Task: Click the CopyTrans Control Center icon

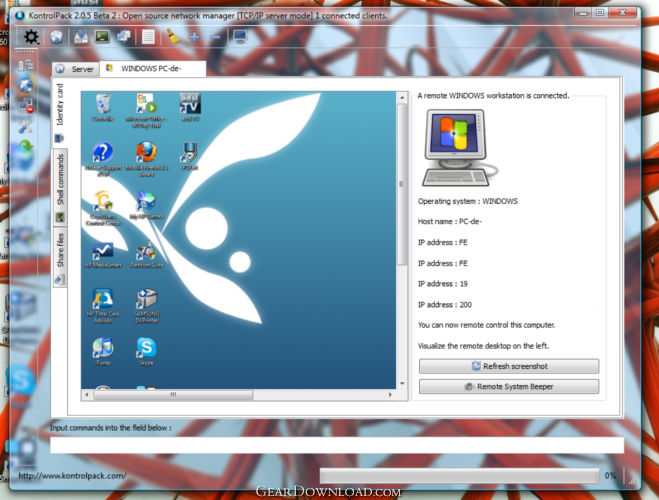Action: pyautogui.click(x=103, y=208)
